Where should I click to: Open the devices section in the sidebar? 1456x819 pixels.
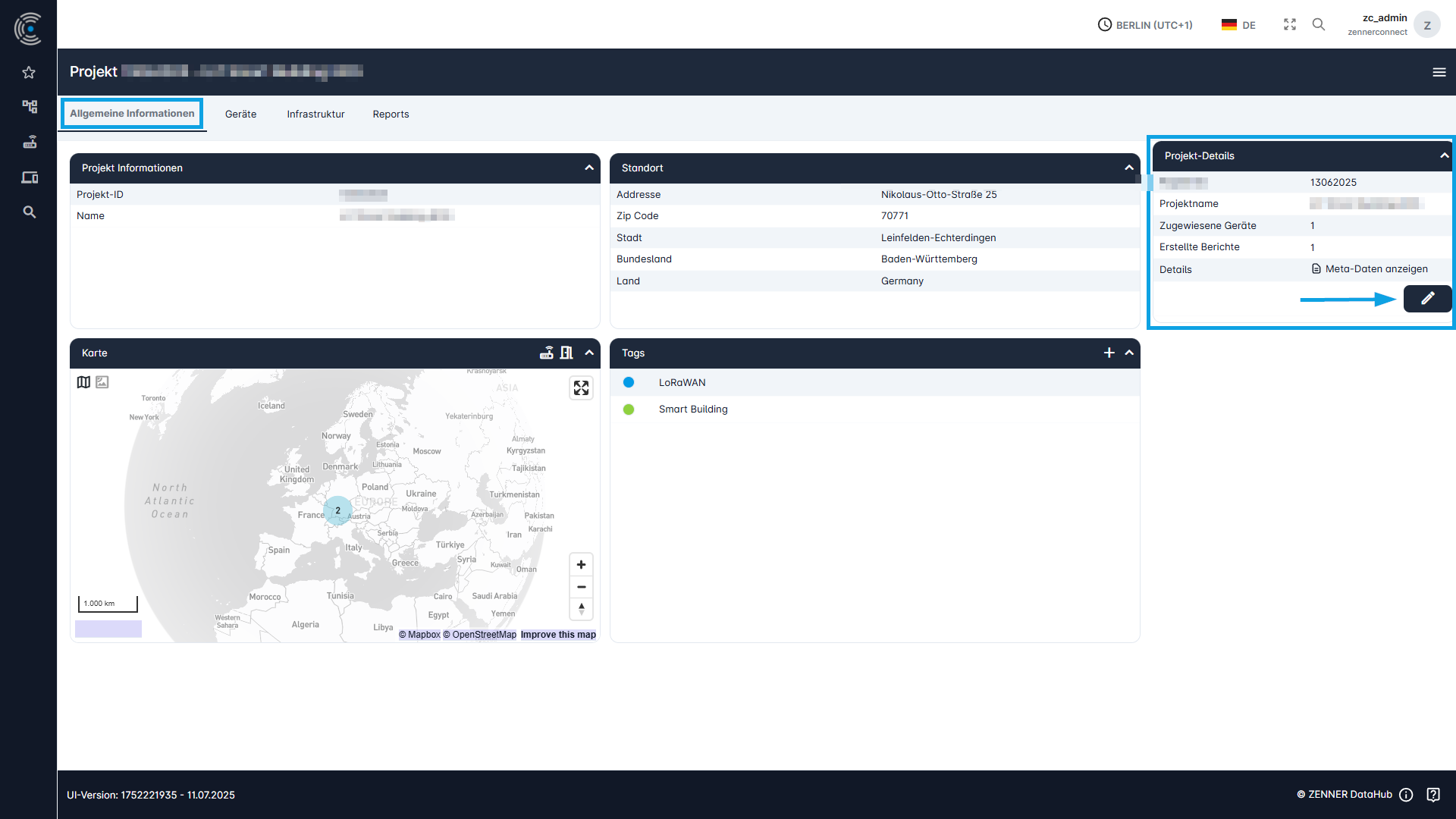pyautogui.click(x=29, y=177)
